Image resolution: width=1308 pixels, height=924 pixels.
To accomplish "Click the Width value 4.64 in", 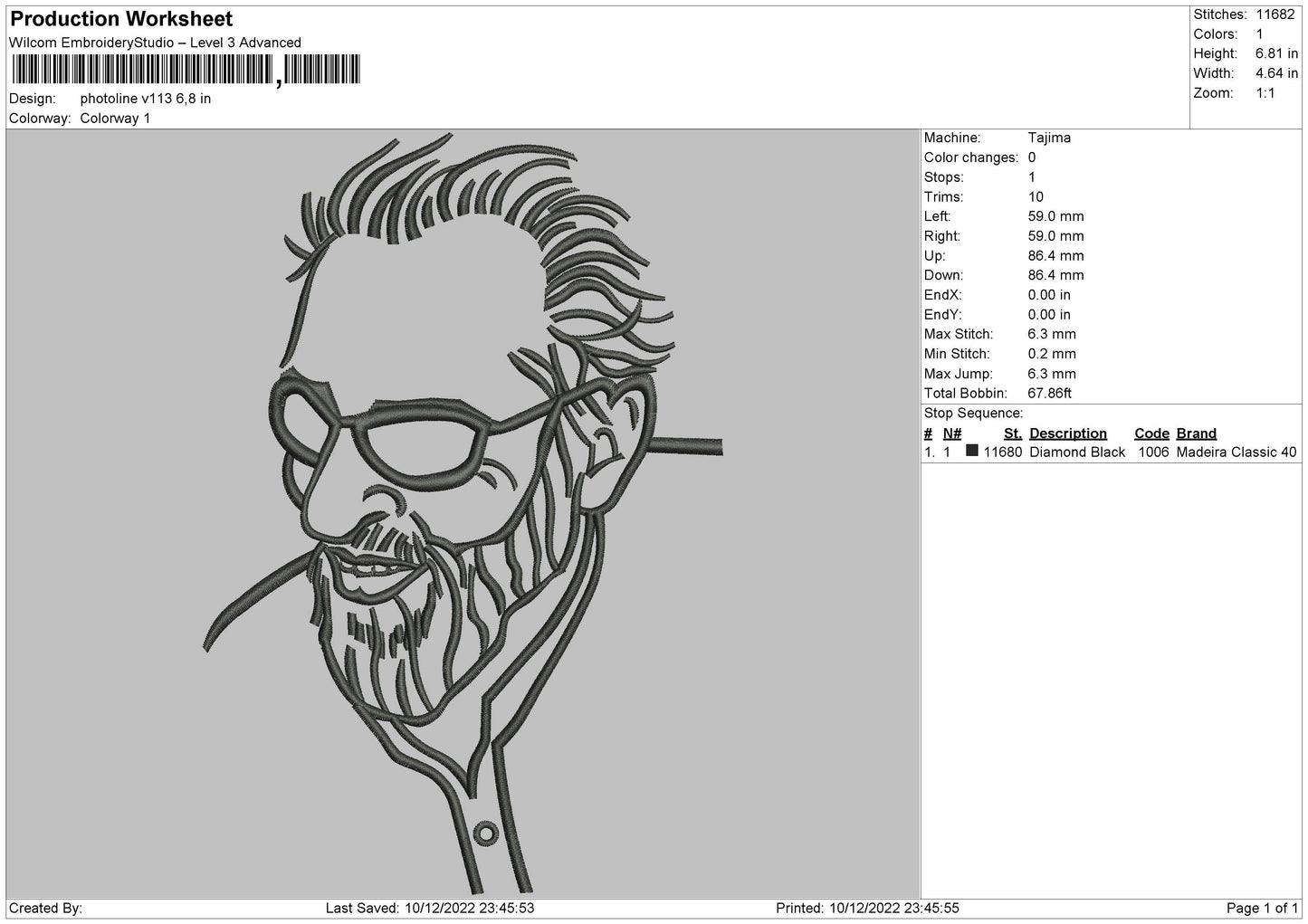I will pos(1276,73).
